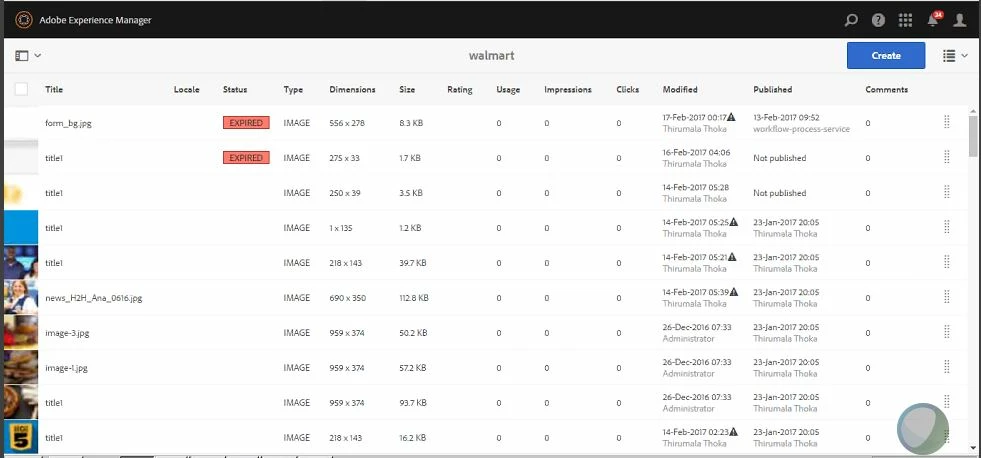Select the thumbnail of image-1.jpg

pos(21,367)
